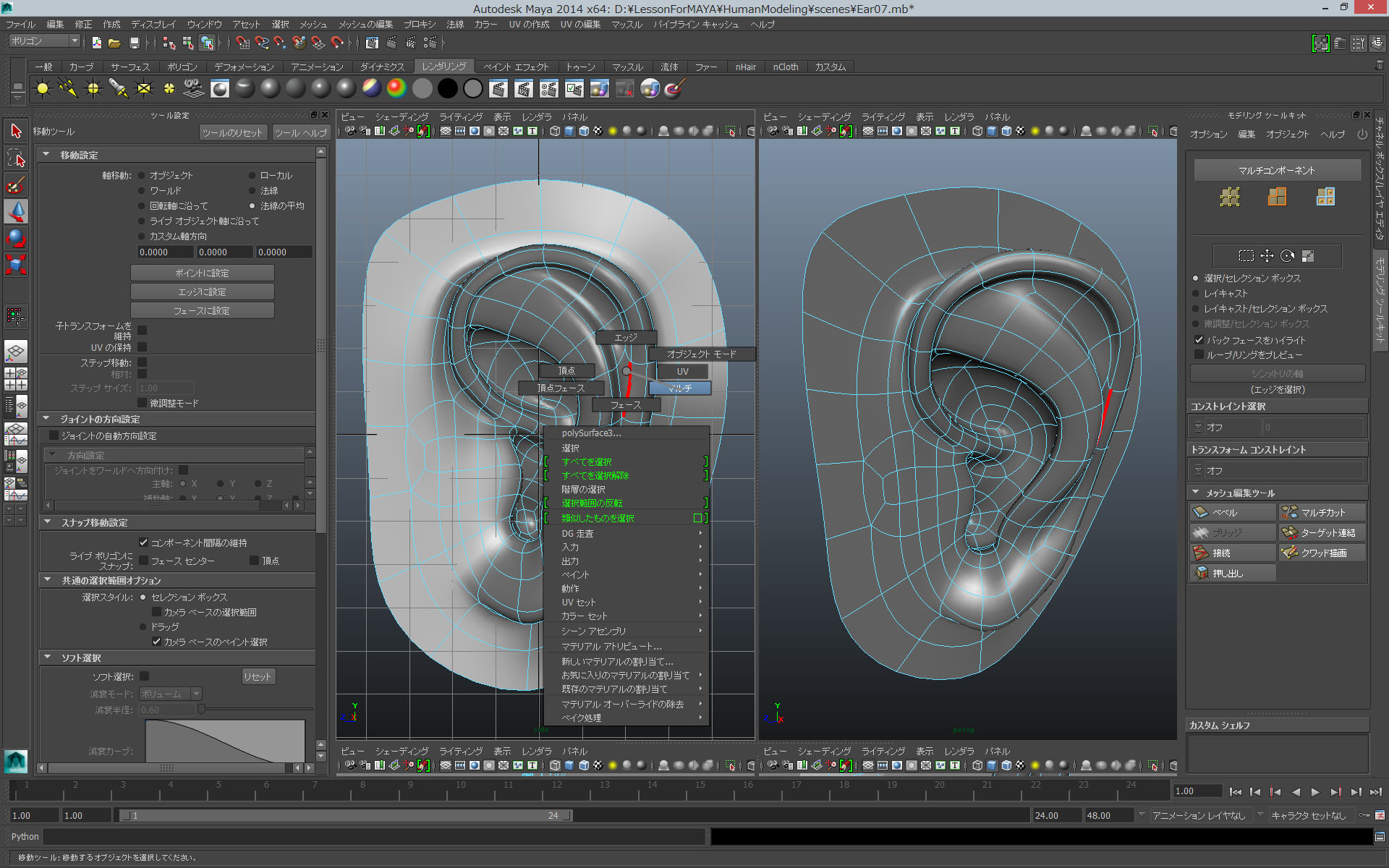Click the Multi-Cut tool icon
This screenshot has height=868, width=1389.
[x=1289, y=512]
